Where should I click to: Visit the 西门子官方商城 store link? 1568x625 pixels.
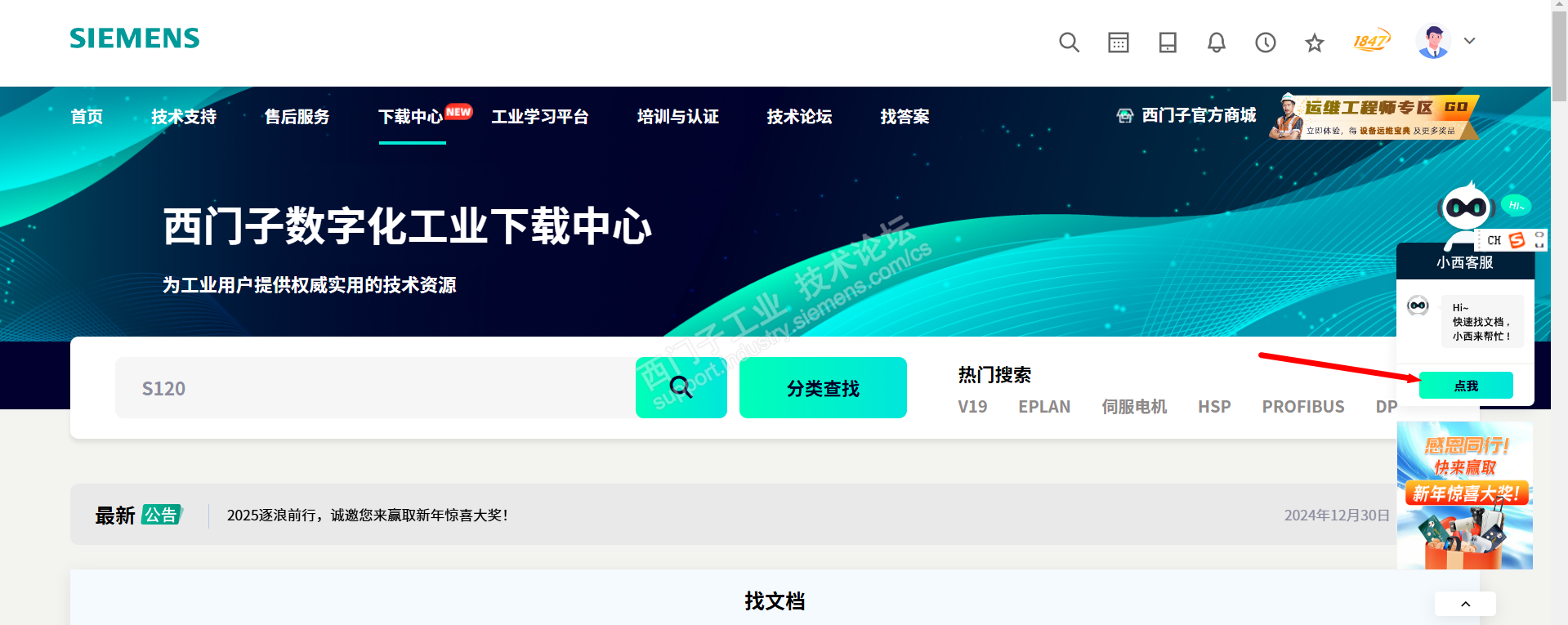click(1199, 115)
